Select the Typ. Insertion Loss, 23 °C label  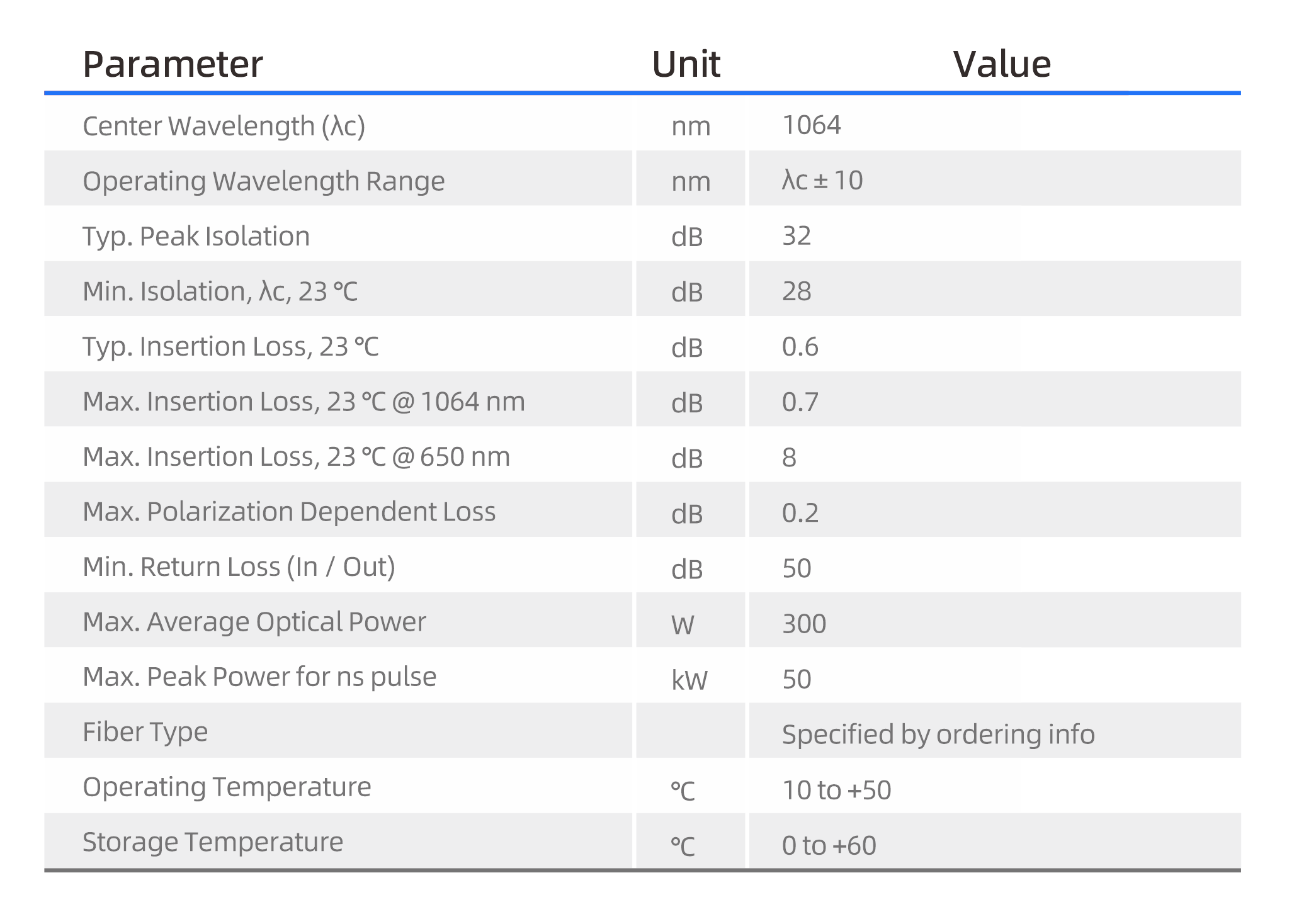pos(230,347)
